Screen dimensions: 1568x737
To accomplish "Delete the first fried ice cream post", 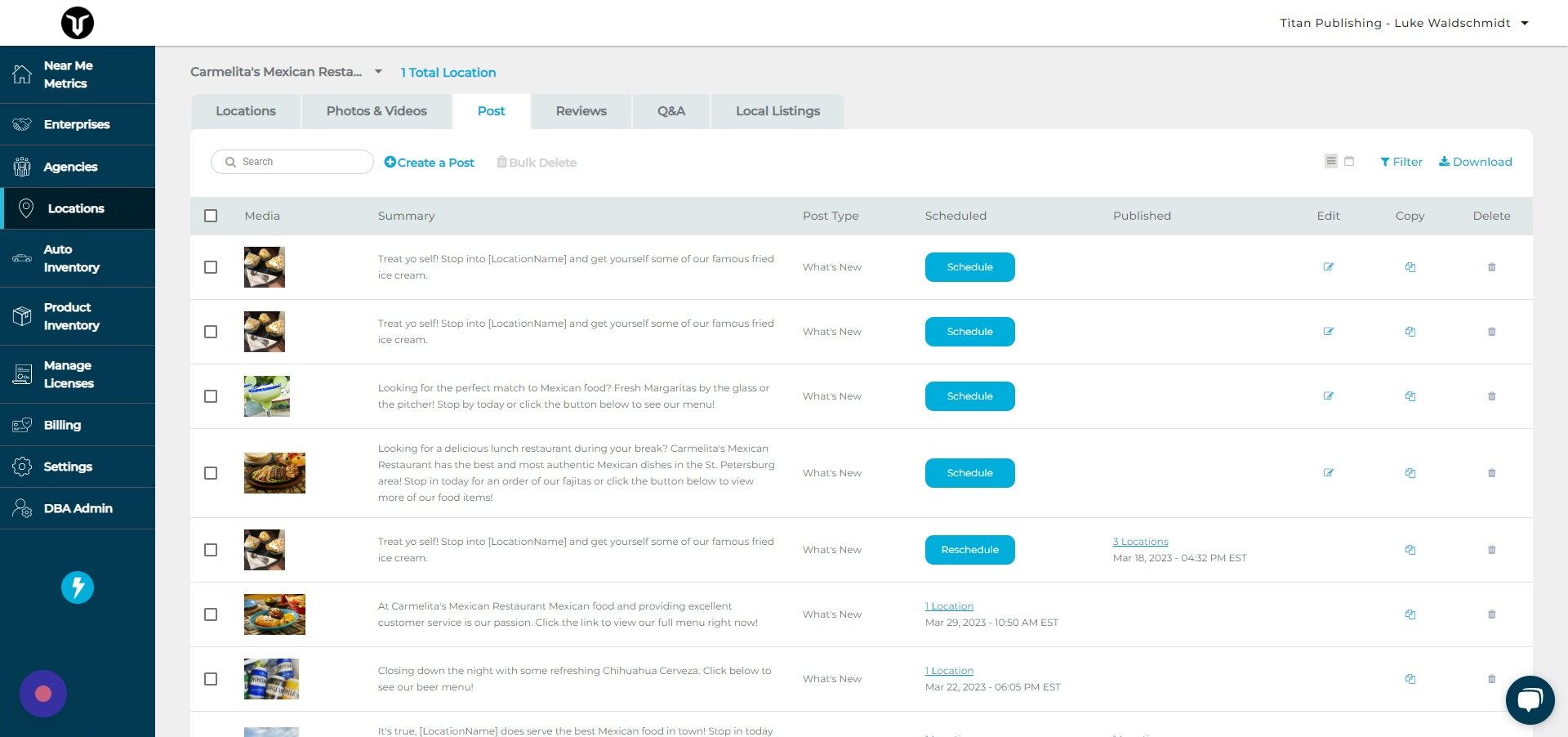I will (1492, 267).
